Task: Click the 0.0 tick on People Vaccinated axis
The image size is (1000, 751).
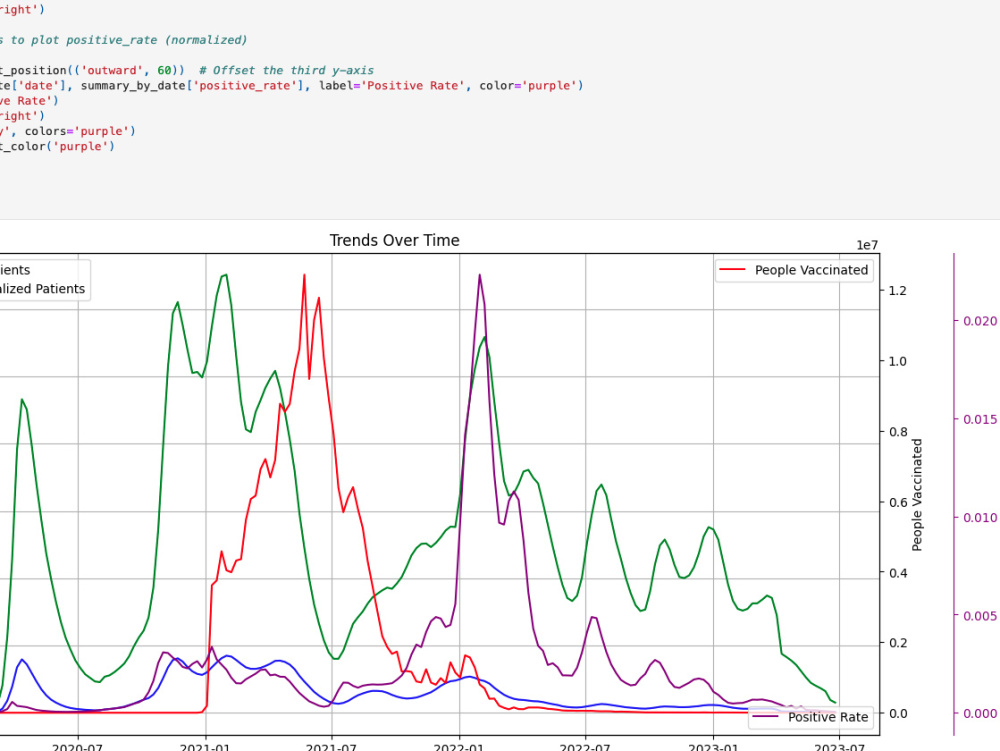Action: coord(898,713)
